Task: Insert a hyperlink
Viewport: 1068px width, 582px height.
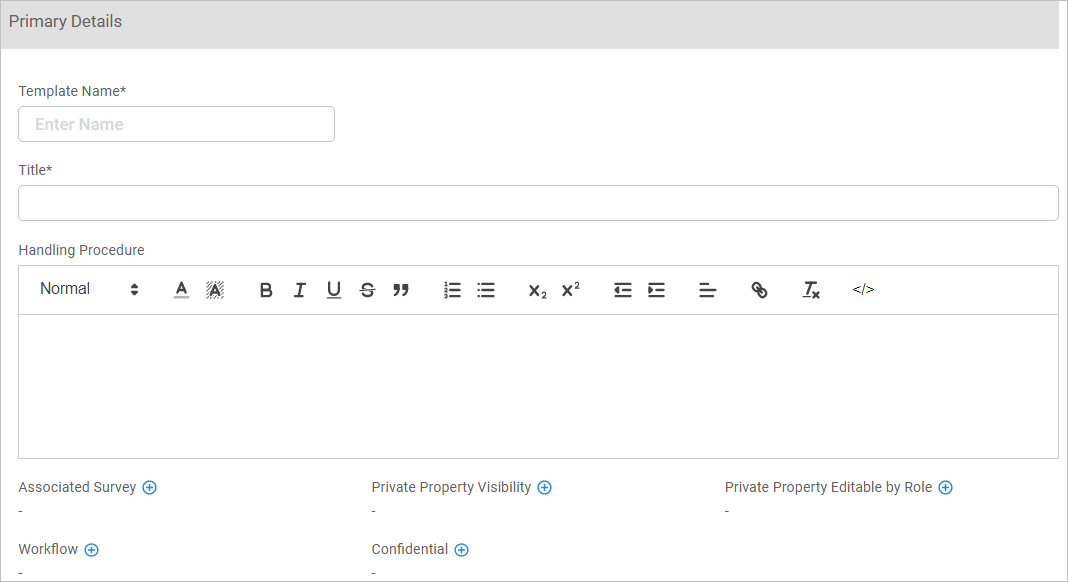Action: tap(759, 290)
